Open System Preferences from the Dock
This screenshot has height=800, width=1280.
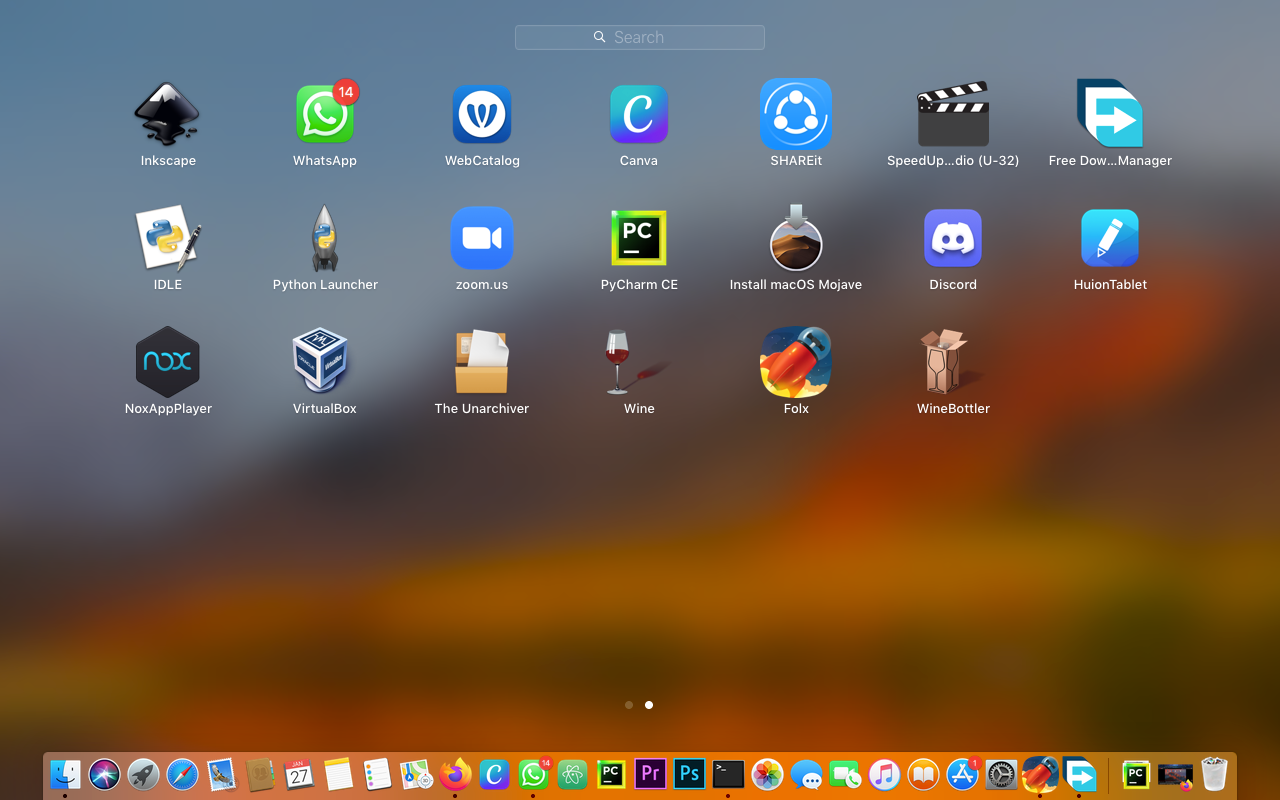[x=999, y=774]
